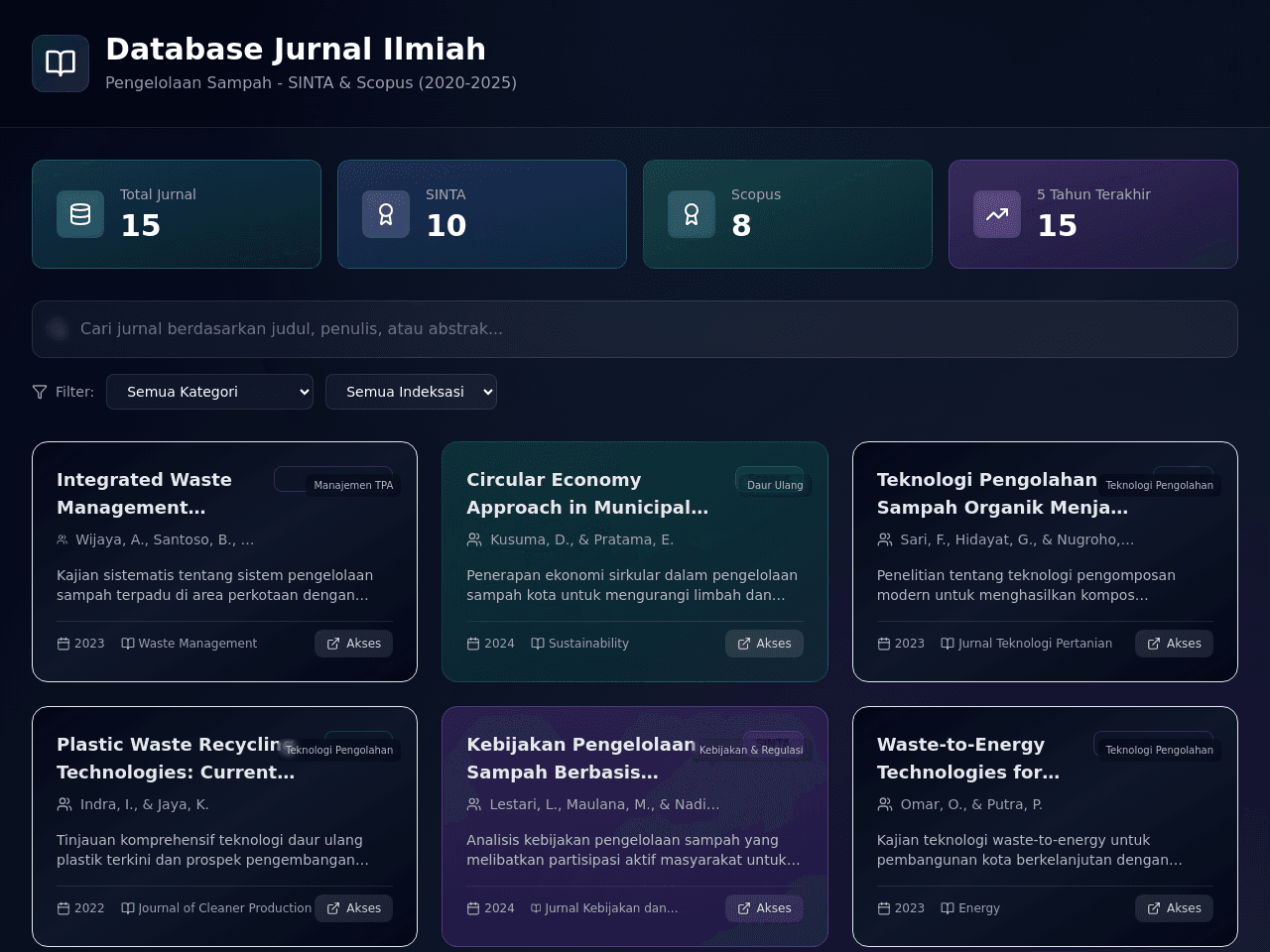Click the authors icon beside Omar, O., & Putra, P.
The width and height of the screenshot is (1270, 952).
click(885, 804)
